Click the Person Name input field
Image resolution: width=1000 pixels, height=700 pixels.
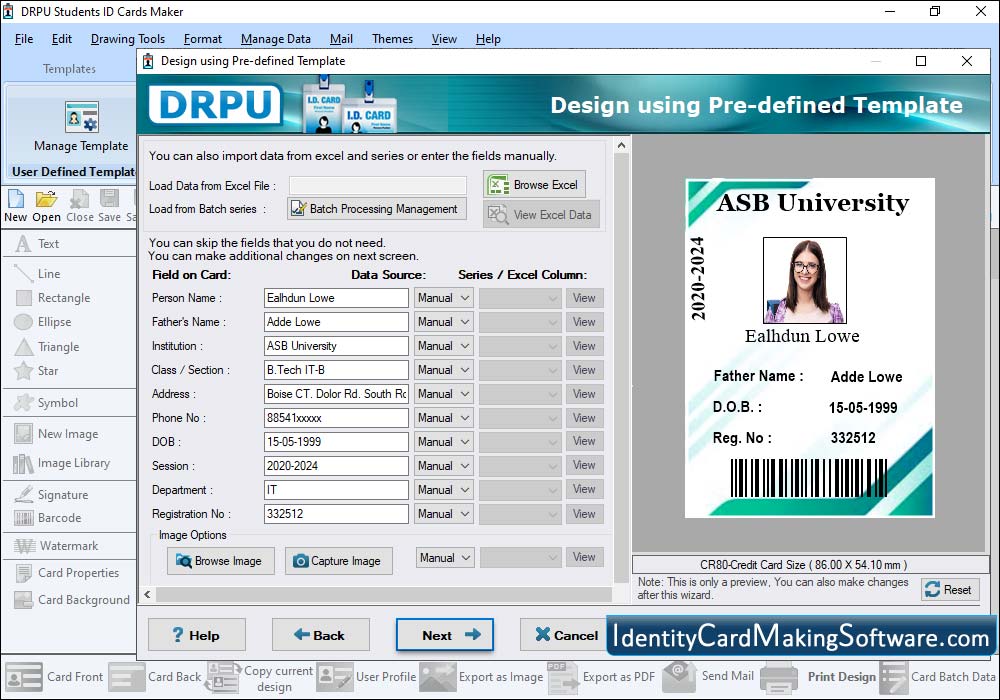(336, 298)
